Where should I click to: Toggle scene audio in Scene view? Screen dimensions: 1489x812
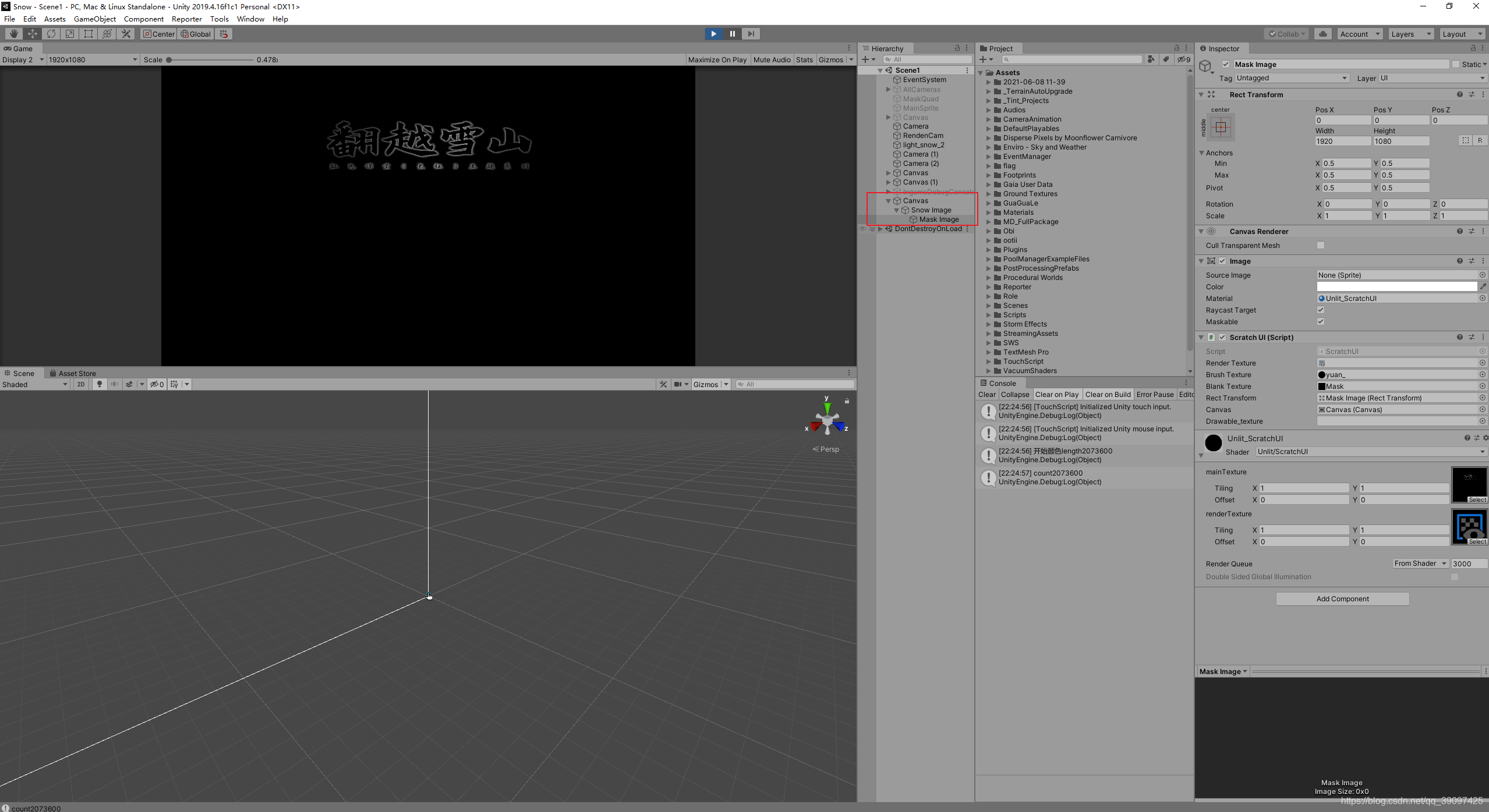(x=115, y=384)
